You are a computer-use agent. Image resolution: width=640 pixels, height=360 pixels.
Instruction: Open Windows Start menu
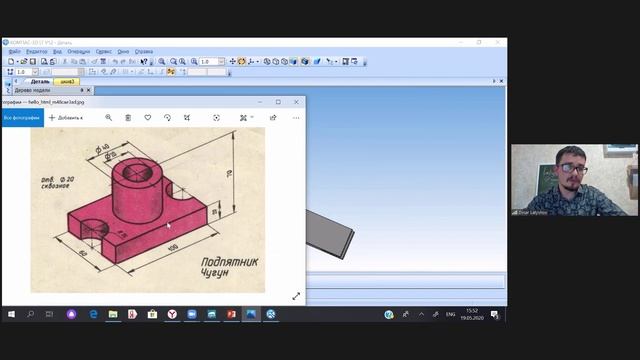(11, 314)
